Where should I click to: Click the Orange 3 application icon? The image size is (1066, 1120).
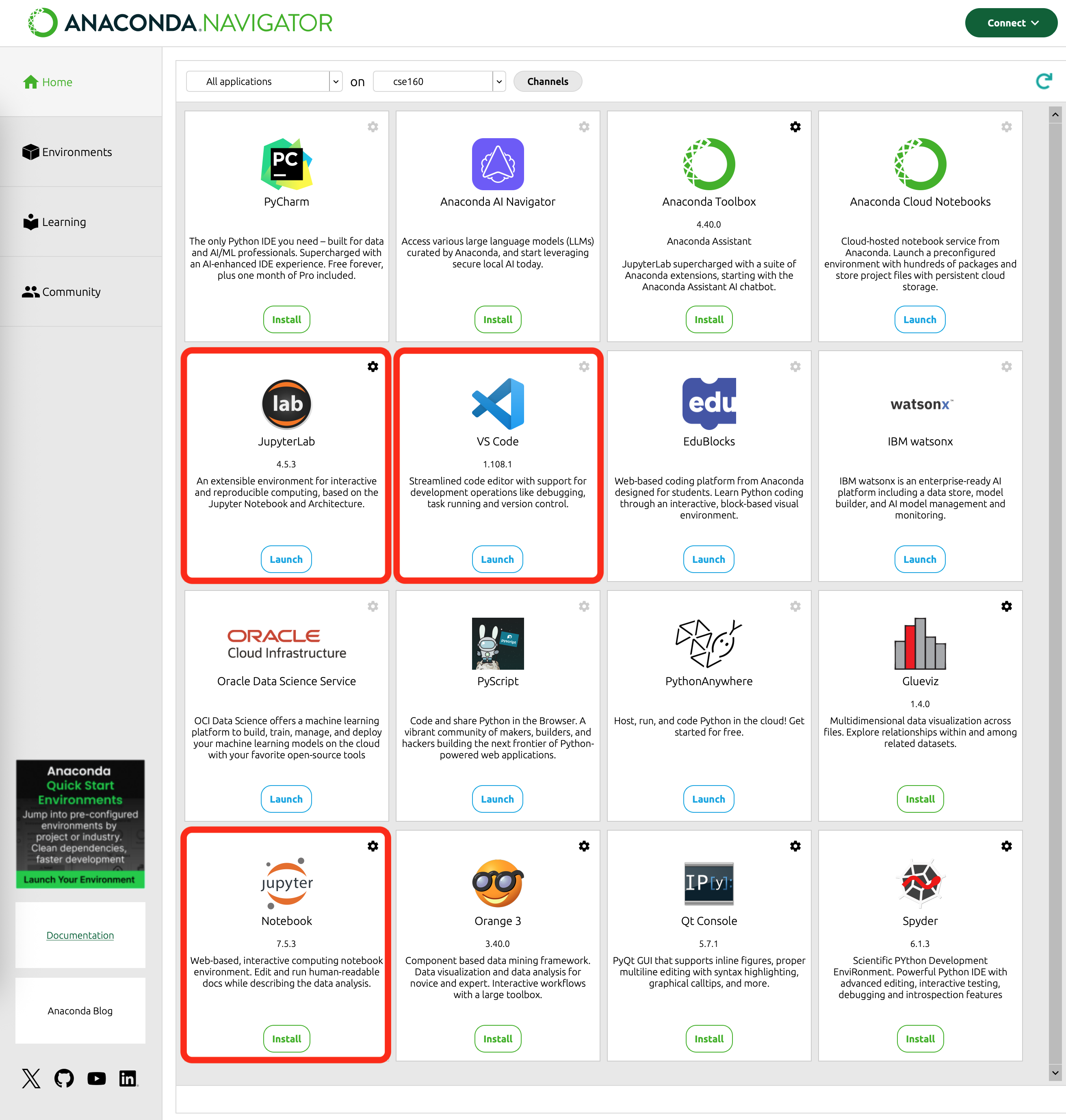[x=497, y=884]
